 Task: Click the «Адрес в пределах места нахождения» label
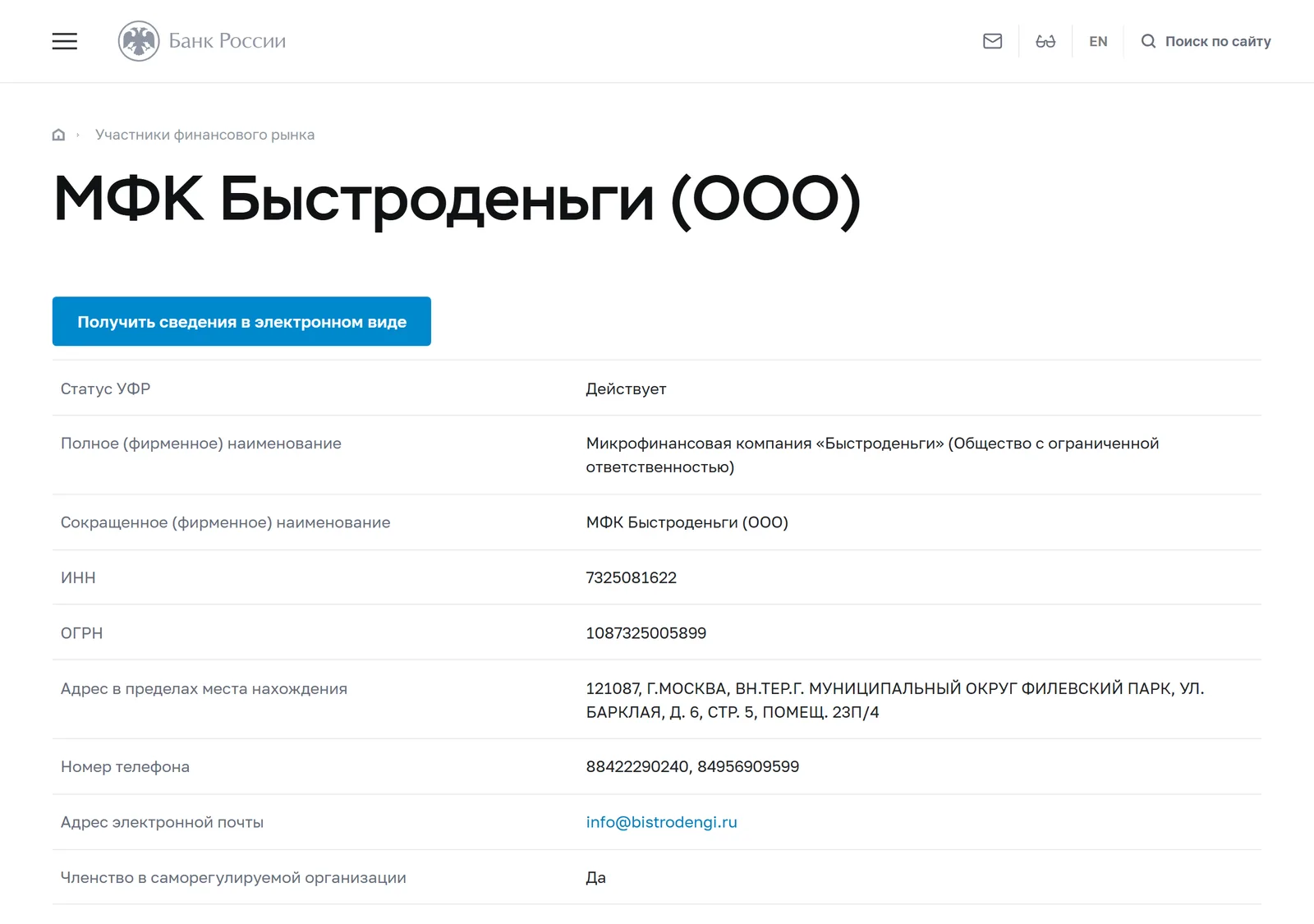(x=204, y=688)
